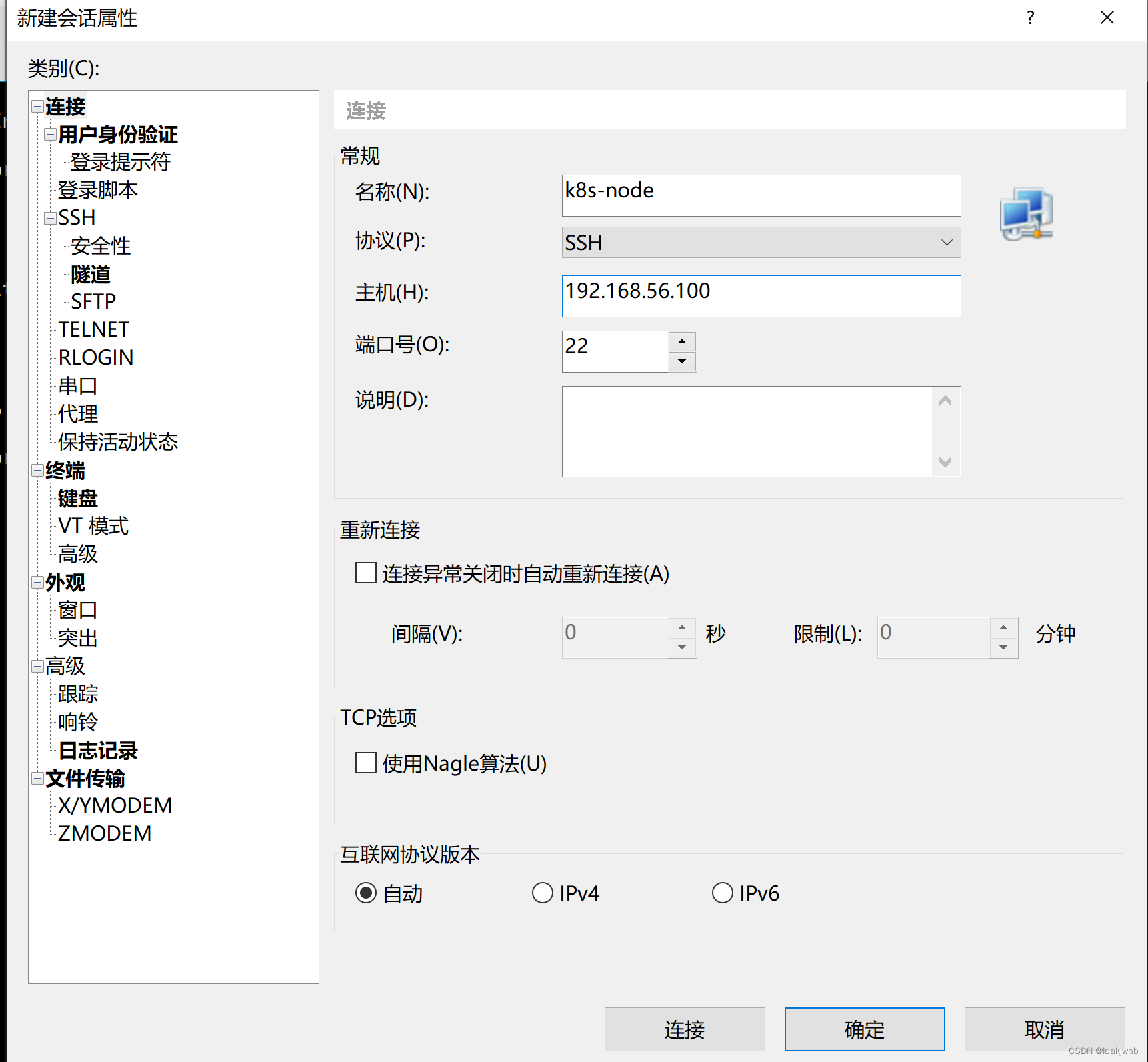Increase the 间隔(V) interval value
Viewport: 1148px width, 1062px height.
pyautogui.click(x=681, y=627)
